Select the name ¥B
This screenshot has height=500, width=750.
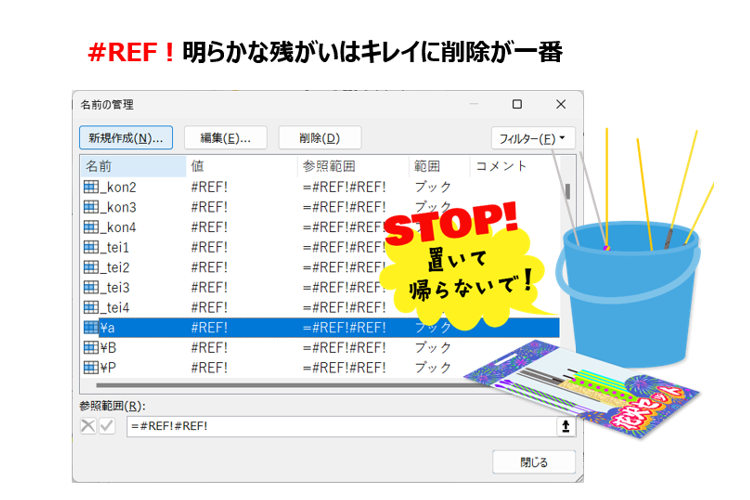[109, 348]
